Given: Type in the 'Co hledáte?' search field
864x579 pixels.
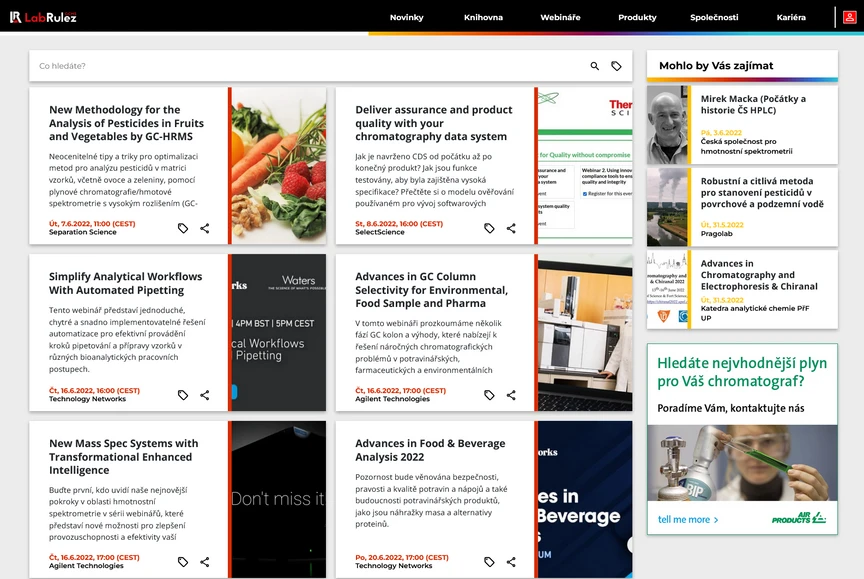Looking at the screenshot, I should [300, 66].
